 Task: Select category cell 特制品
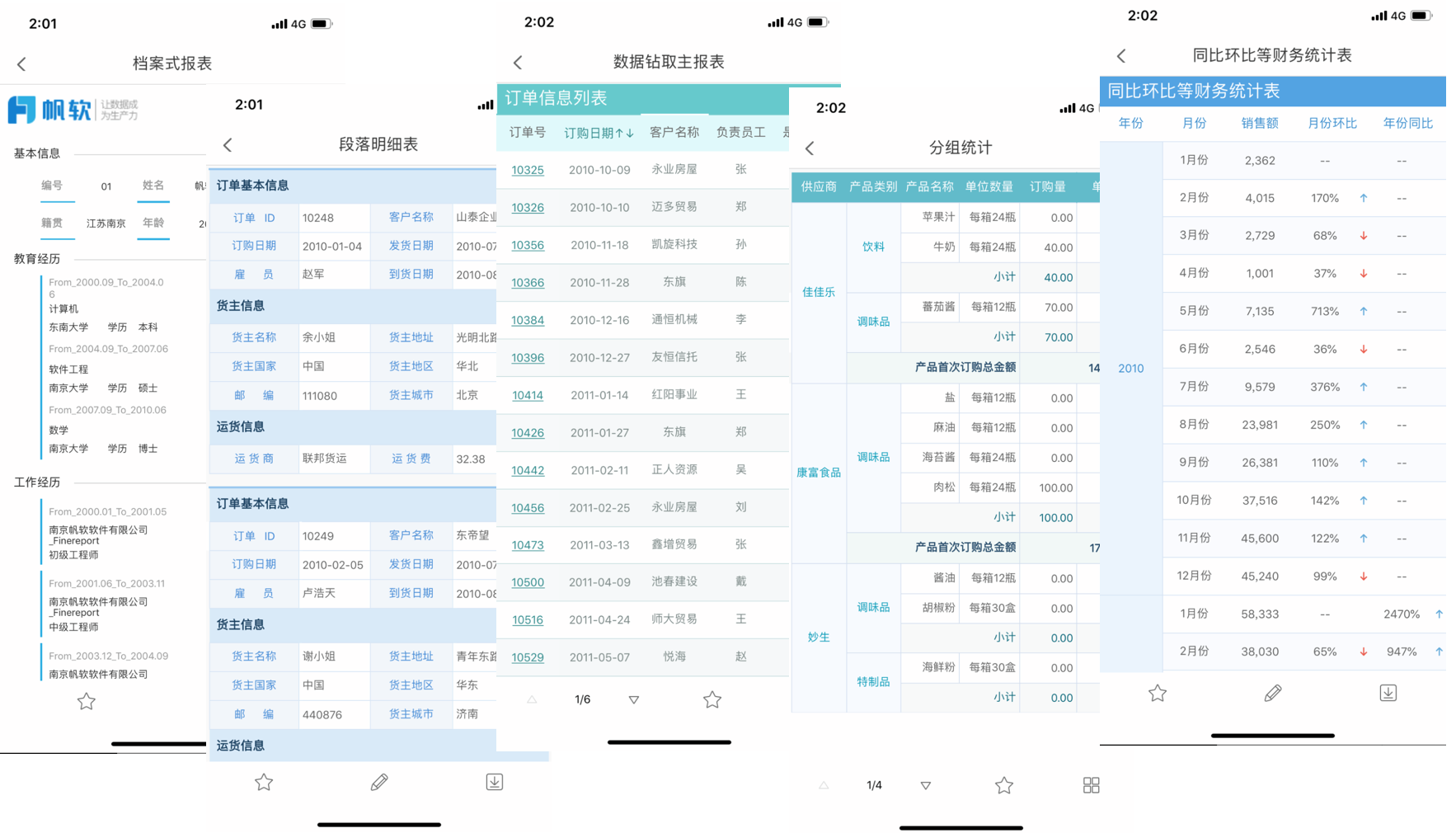click(873, 682)
